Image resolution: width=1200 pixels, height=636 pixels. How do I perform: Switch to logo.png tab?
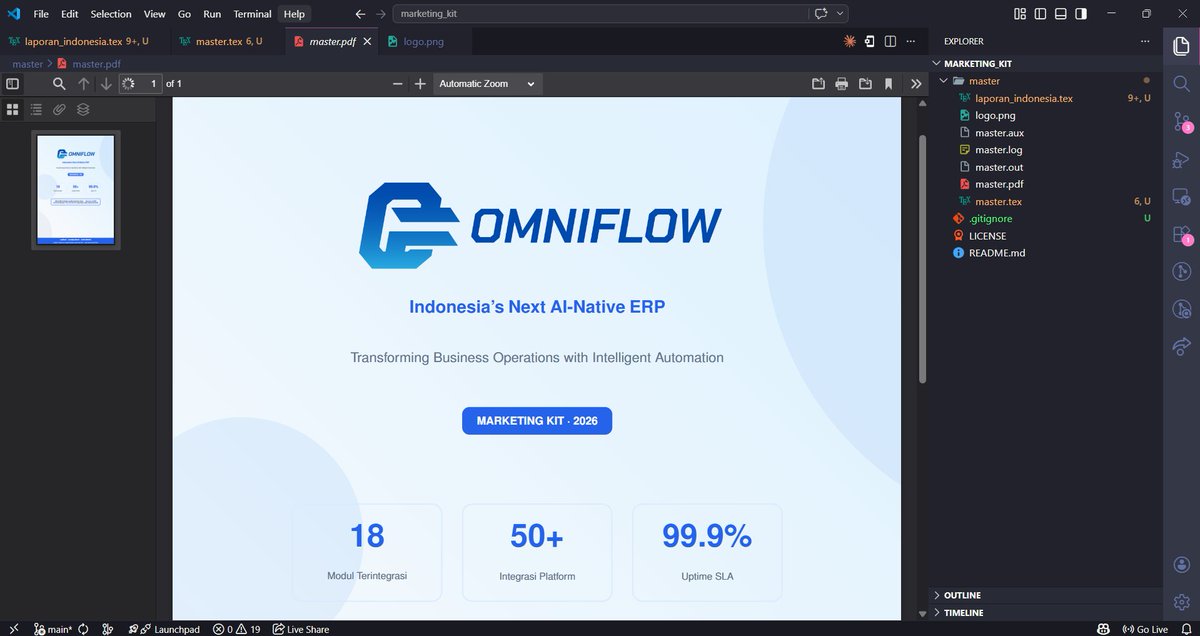point(424,41)
